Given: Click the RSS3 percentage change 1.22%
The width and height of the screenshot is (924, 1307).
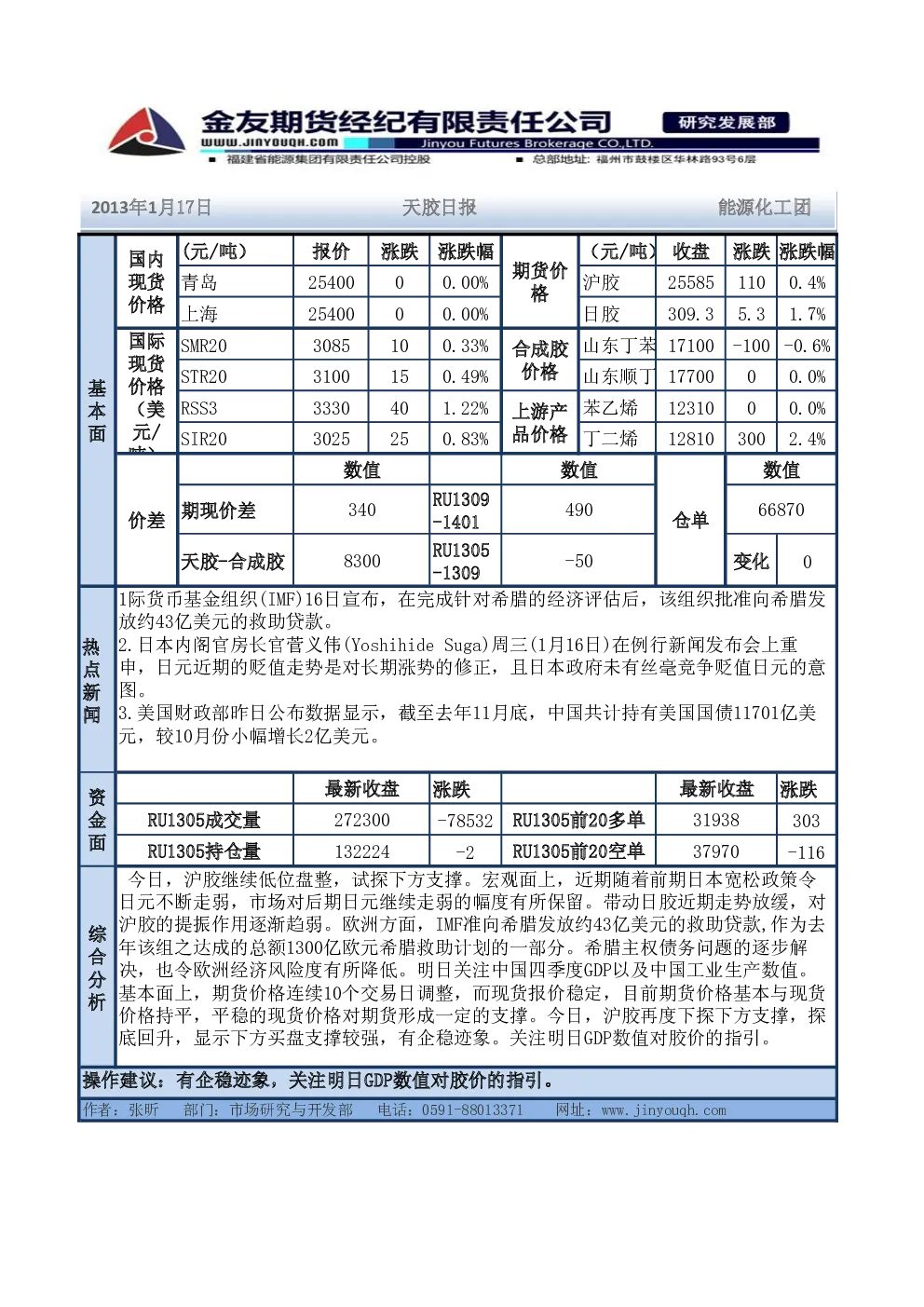Looking at the screenshot, I should [466, 408].
